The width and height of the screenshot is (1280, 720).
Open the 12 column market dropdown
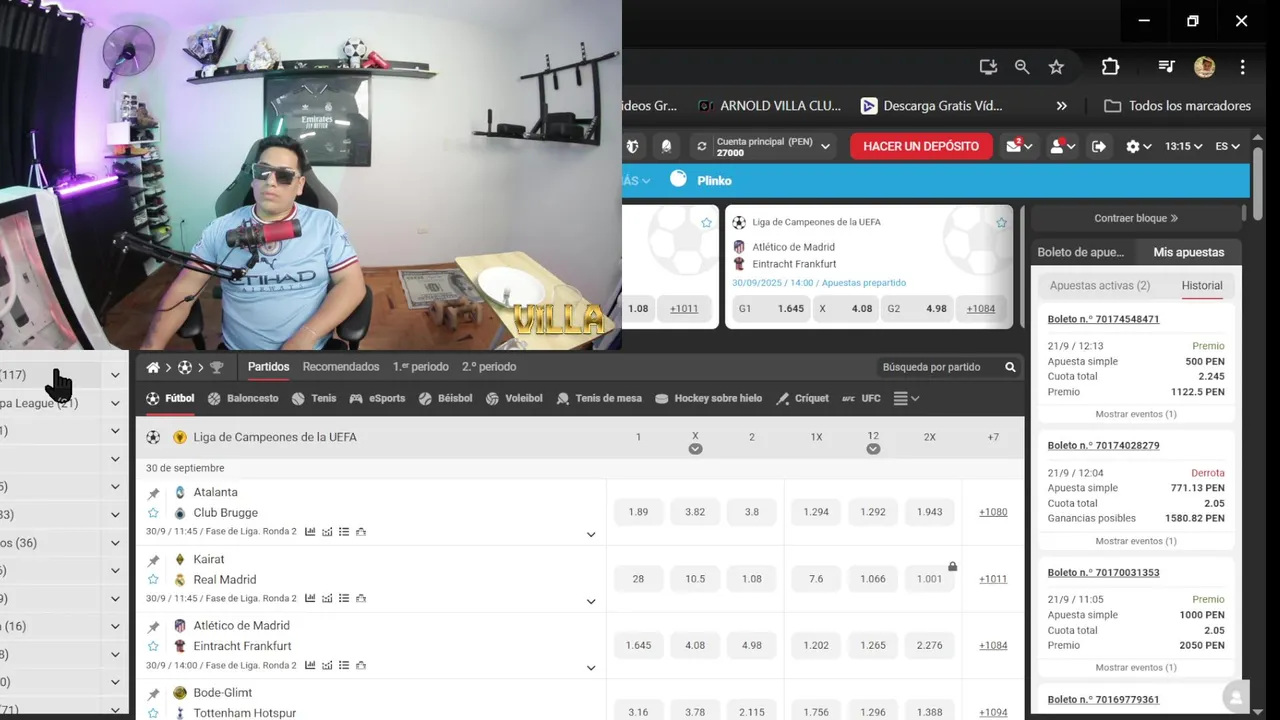(873, 449)
